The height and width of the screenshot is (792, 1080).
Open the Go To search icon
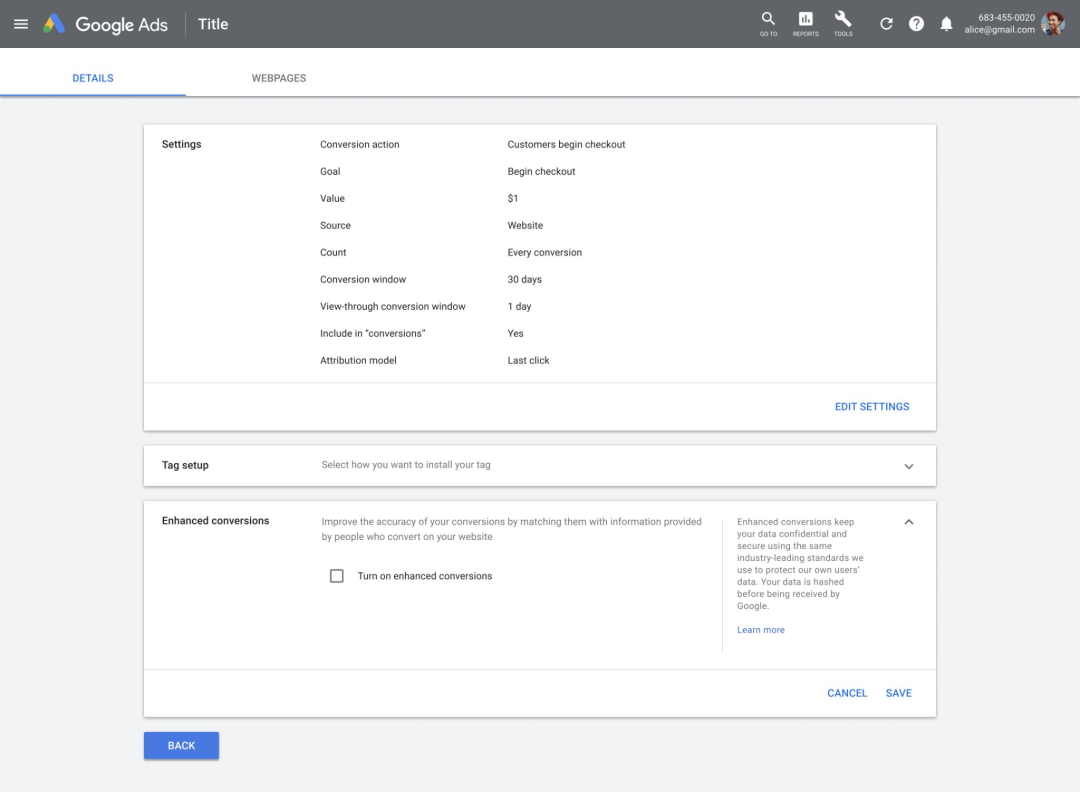(768, 21)
